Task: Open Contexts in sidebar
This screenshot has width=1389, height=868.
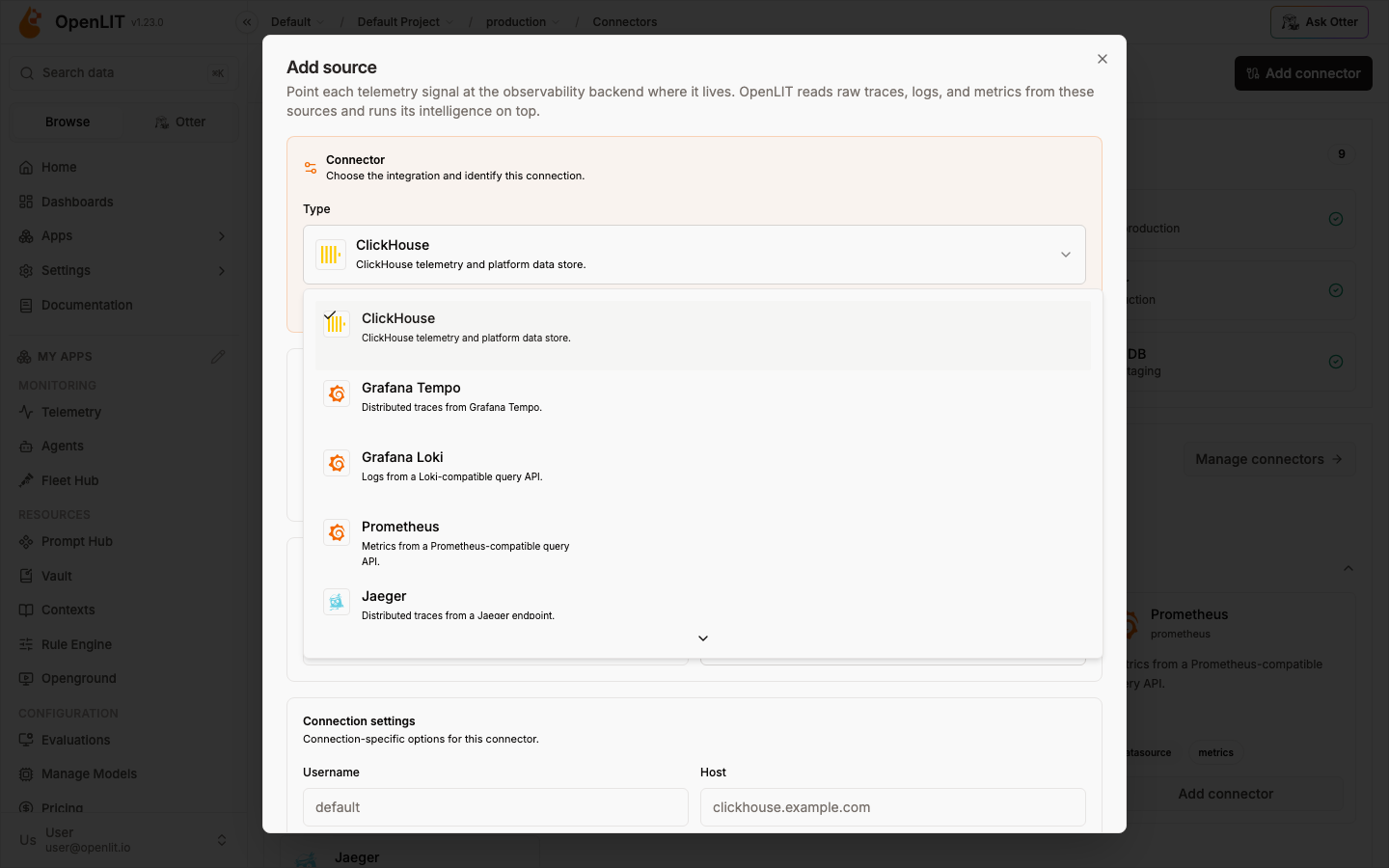Action: [x=124, y=610]
